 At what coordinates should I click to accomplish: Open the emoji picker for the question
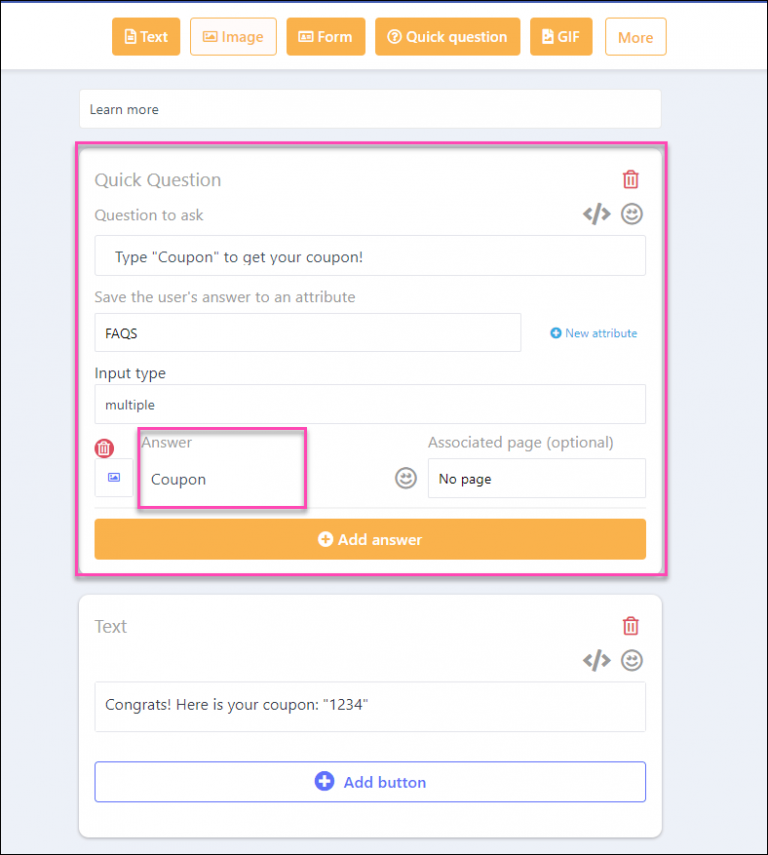point(631,213)
